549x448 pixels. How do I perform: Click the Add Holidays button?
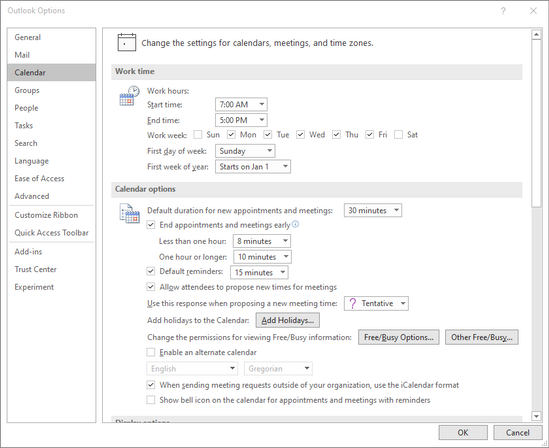[287, 320]
